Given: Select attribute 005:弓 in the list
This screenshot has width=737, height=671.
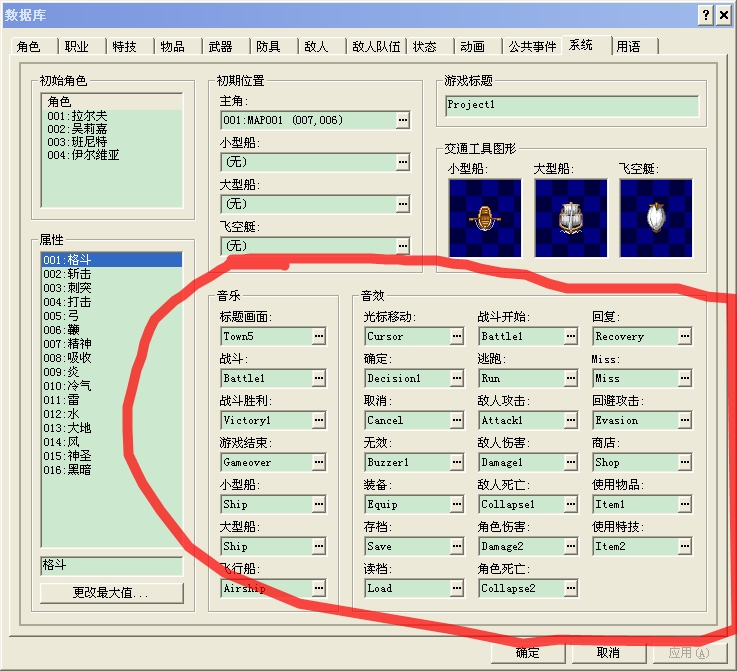Looking at the screenshot, I should tap(112, 316).
